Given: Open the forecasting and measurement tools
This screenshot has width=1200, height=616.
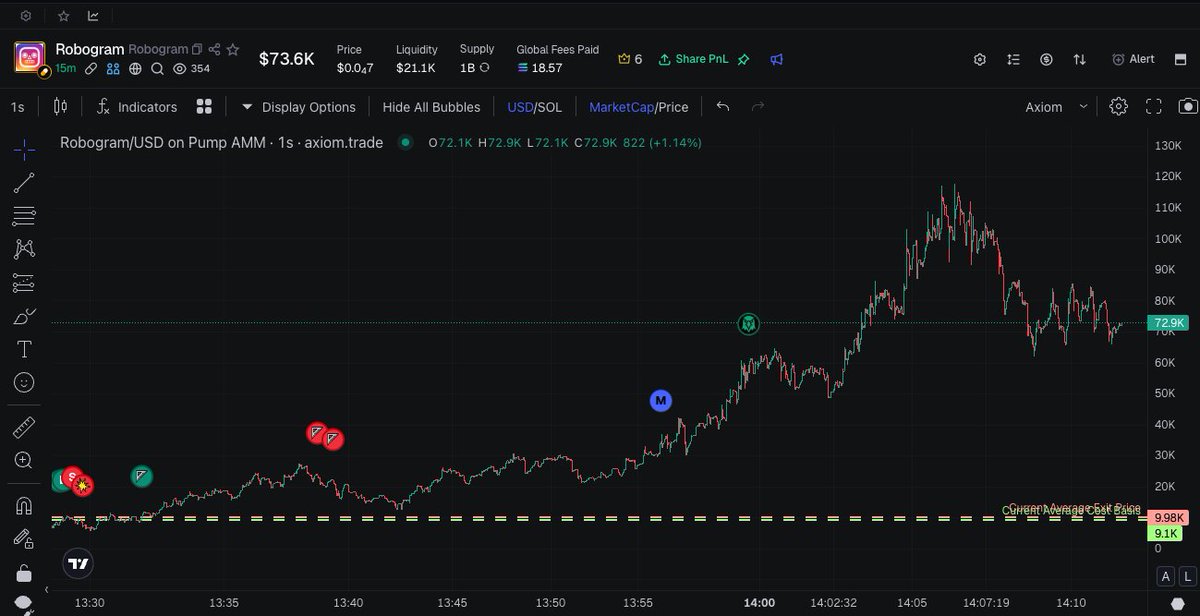Looking at the screenshot, I should click(x=25, y=283).
